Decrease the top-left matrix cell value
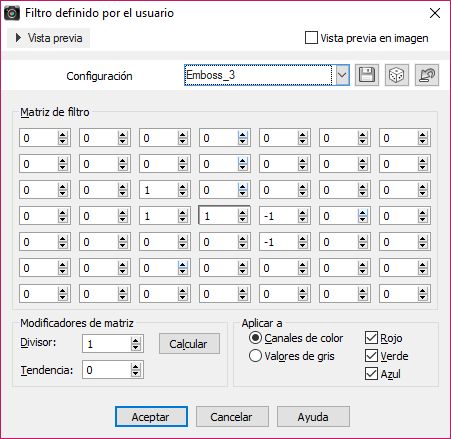Viewport: 451px width, 439px height. (x=62, y=141)
